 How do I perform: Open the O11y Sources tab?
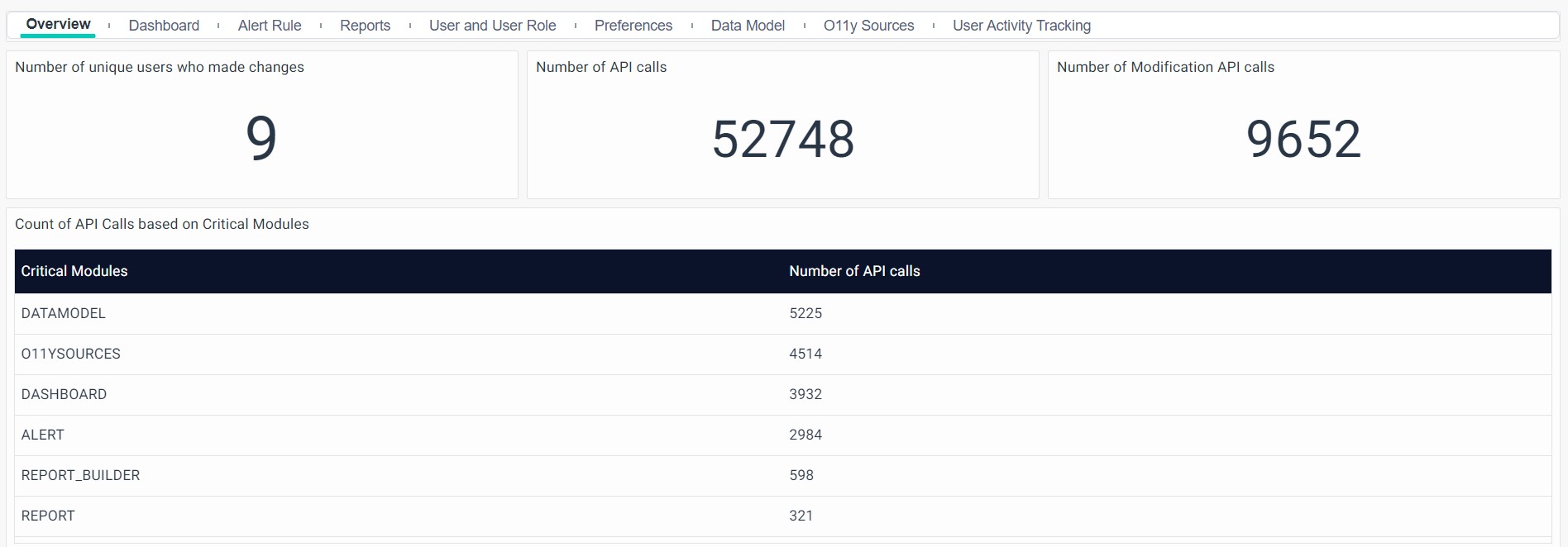point(868,26)
